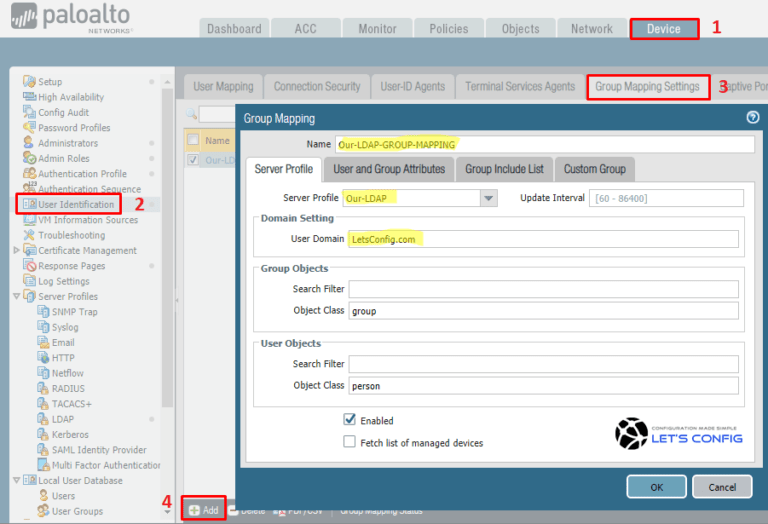Toggle the header Name select-all checkbox
Viewport: 768px width, 524px height.
(193, 140)
